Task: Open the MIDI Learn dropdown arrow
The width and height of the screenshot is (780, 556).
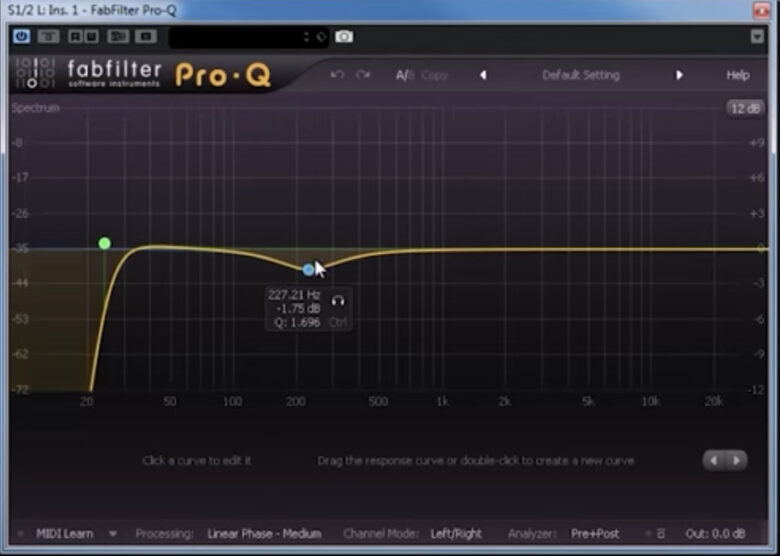Action: pyautogui.click(x=113, y=534)
